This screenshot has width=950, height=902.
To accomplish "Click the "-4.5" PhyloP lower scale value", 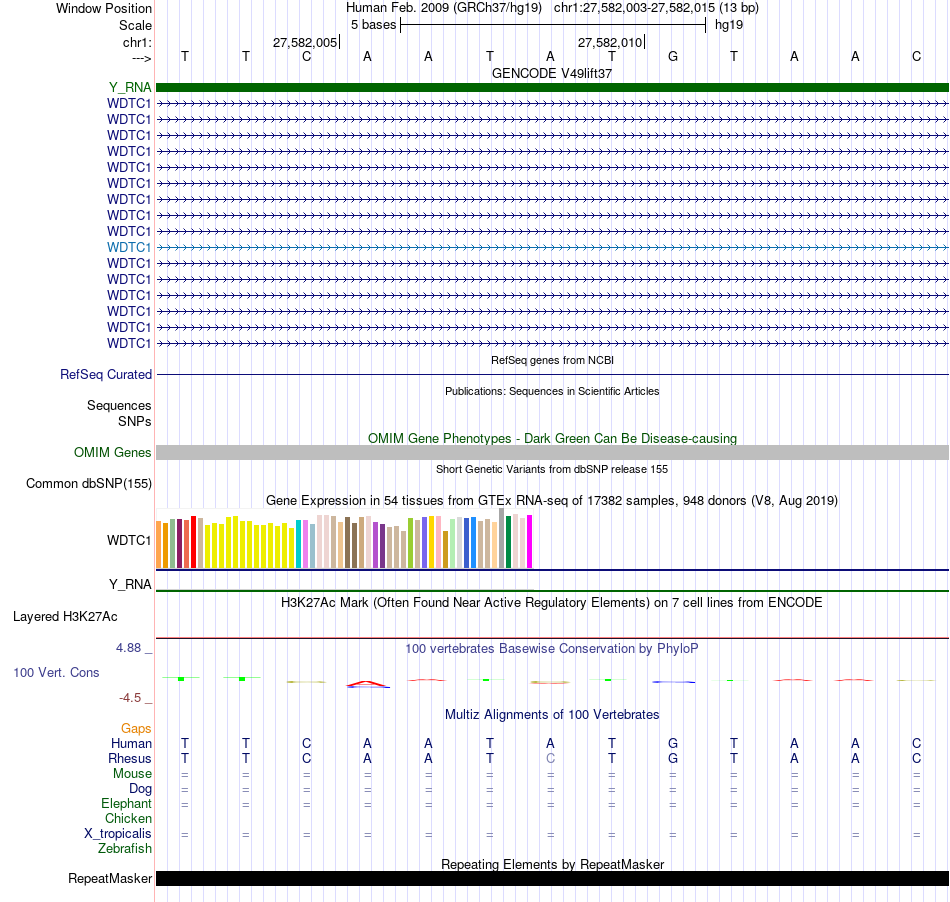I will [x=130, y=698].
